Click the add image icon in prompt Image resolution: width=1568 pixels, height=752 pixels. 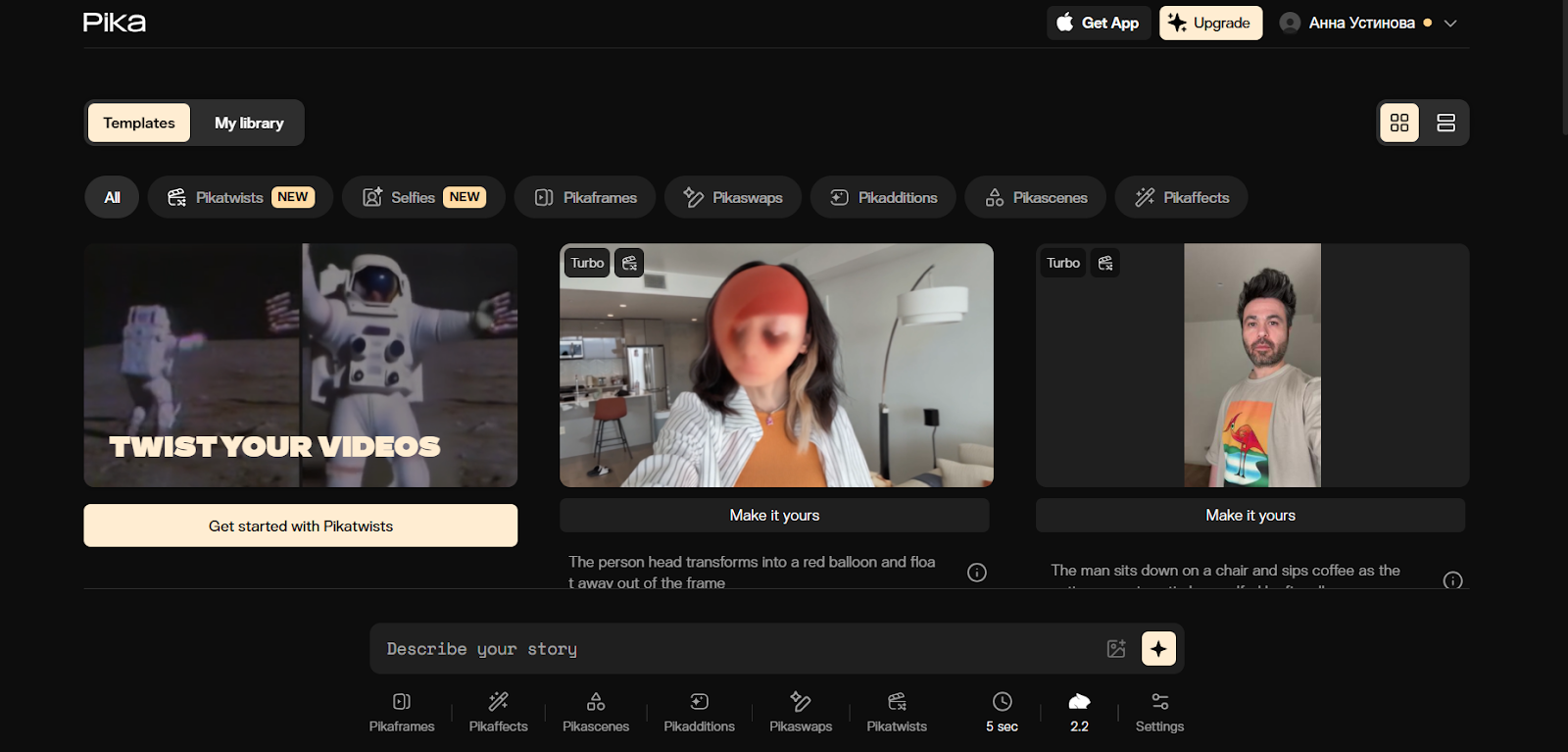(1116, 648)
